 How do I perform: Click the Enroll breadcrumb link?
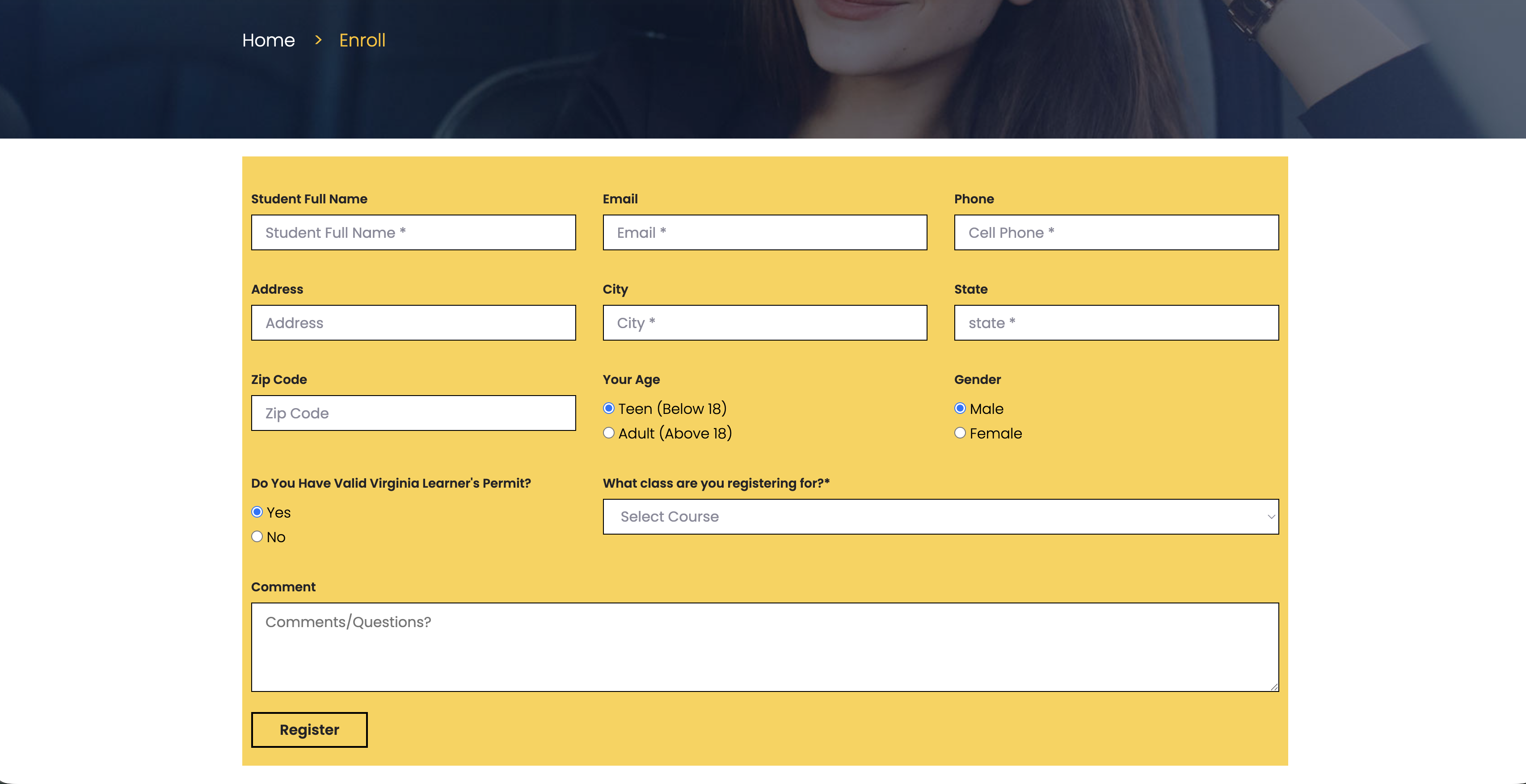click(362, 40)
